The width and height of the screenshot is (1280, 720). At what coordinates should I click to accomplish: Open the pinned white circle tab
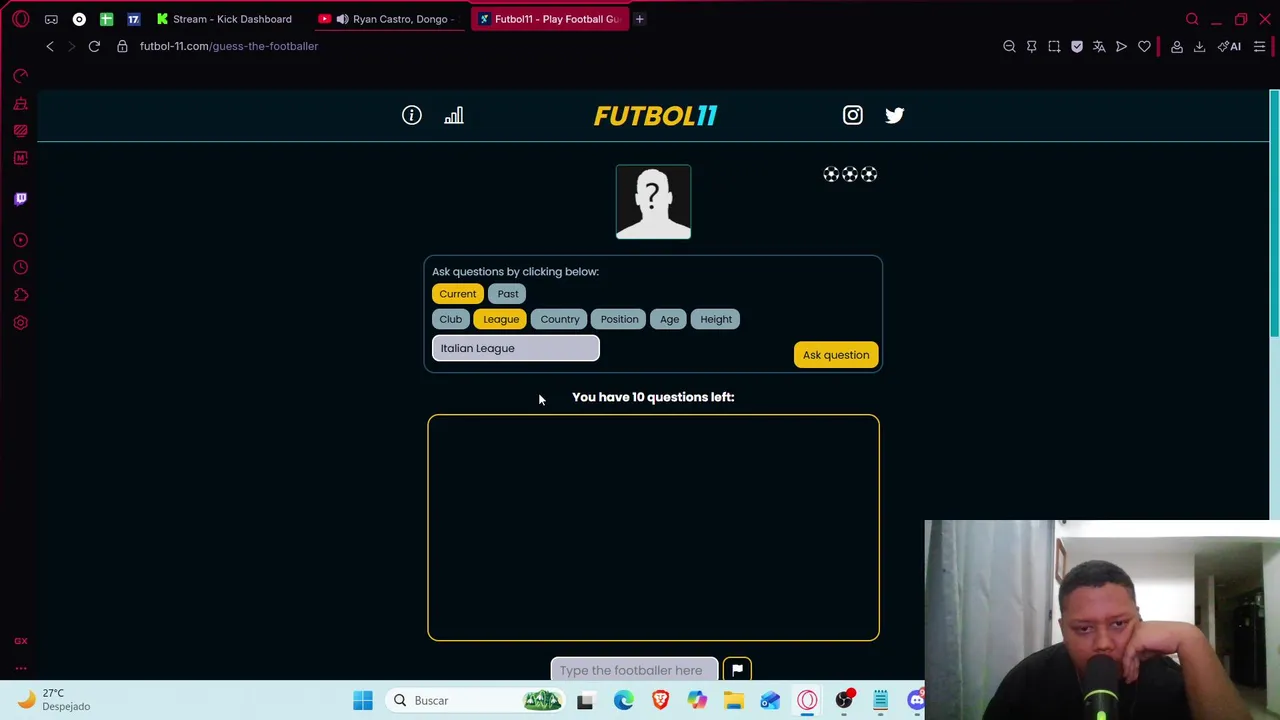click(x=79, y=19)
